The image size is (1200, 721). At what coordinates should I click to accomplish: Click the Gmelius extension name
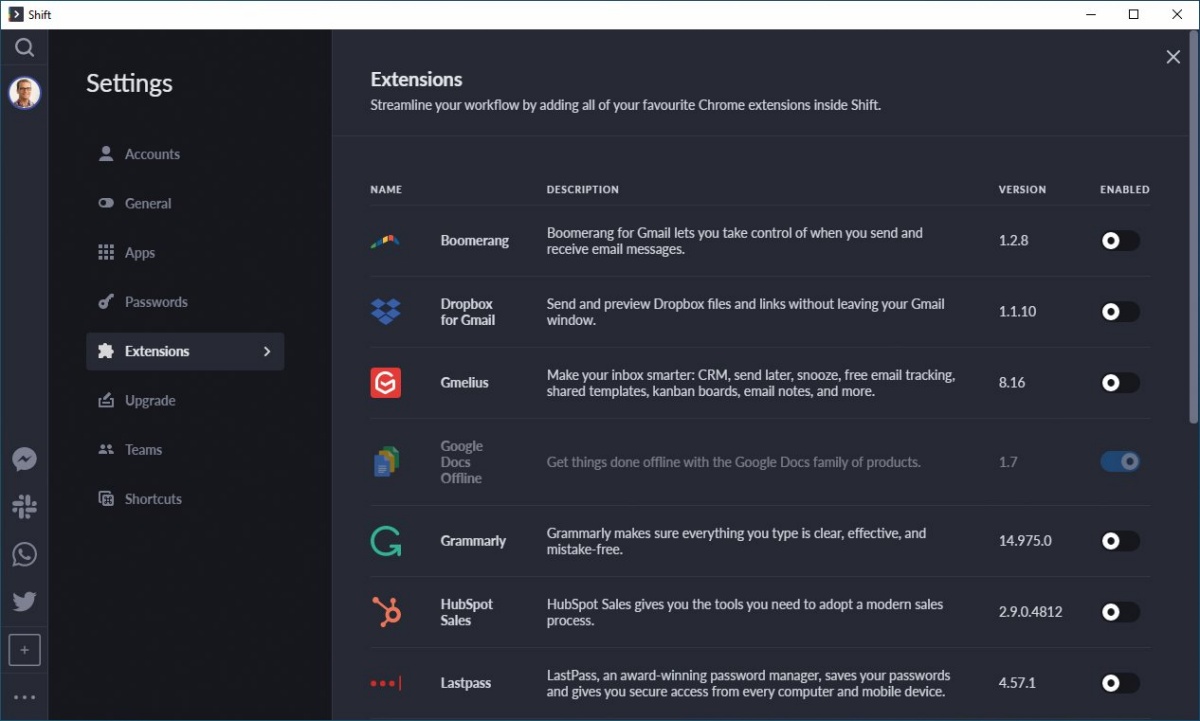tap(465, 383)
